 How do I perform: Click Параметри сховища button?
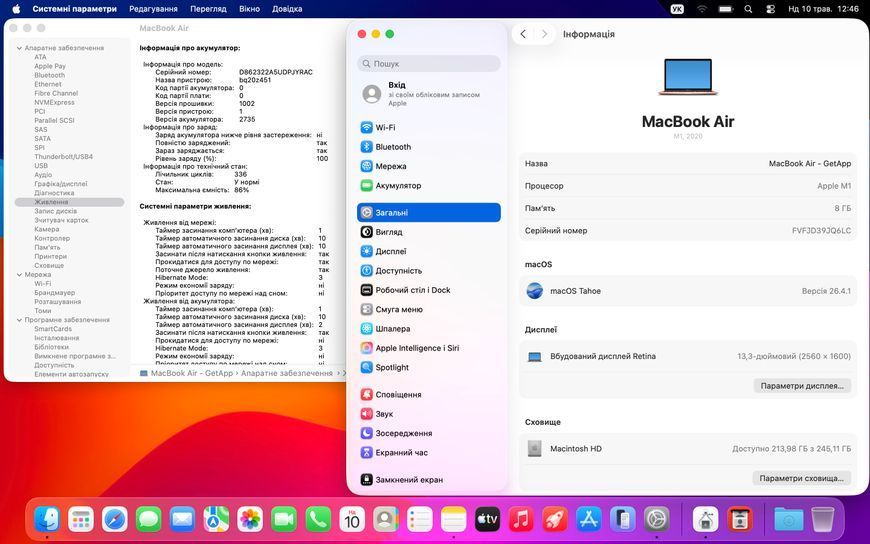coord(801,478)
